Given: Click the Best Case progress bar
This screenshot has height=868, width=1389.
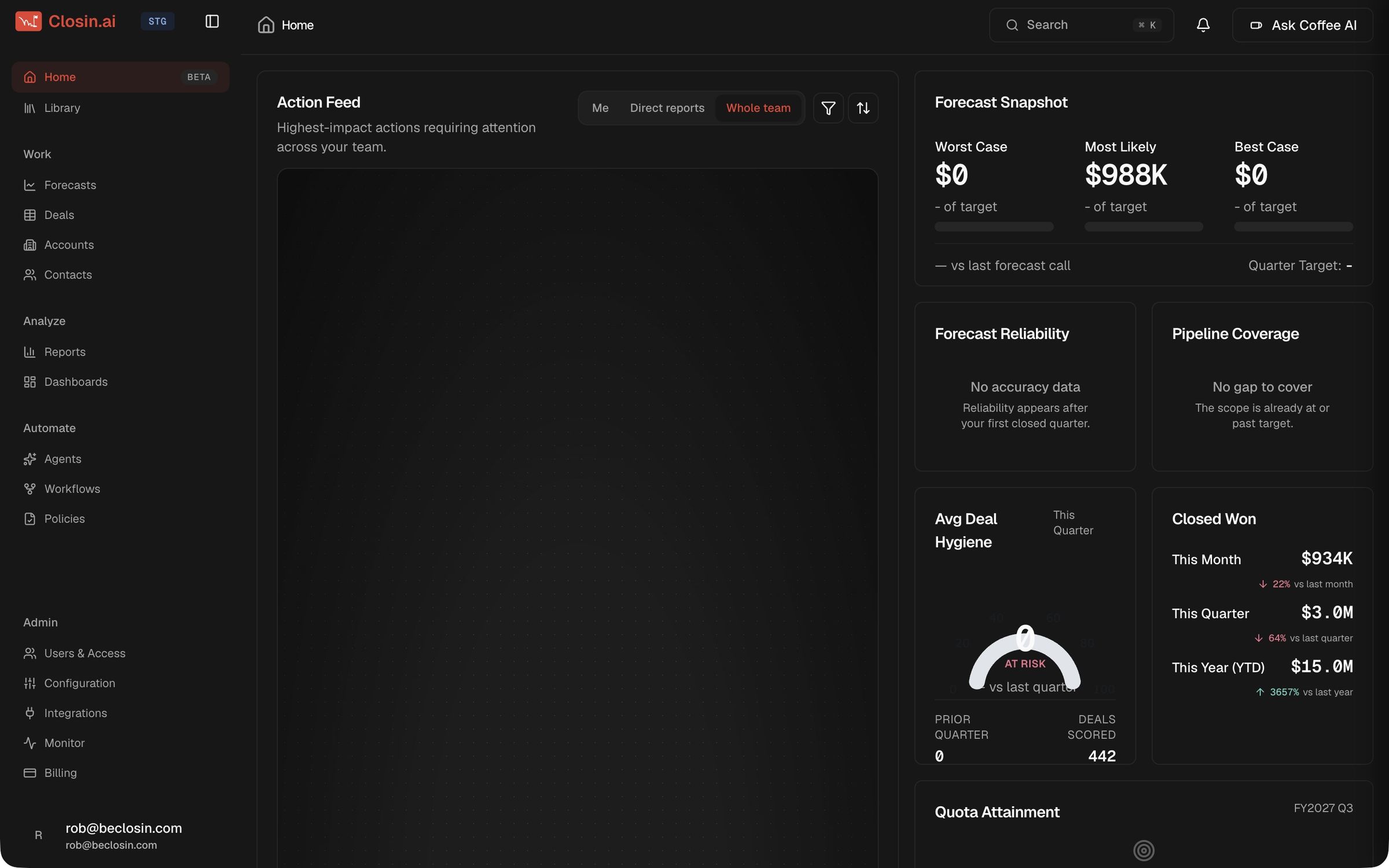Looking at the screenshot, I should pos(1294,227).
